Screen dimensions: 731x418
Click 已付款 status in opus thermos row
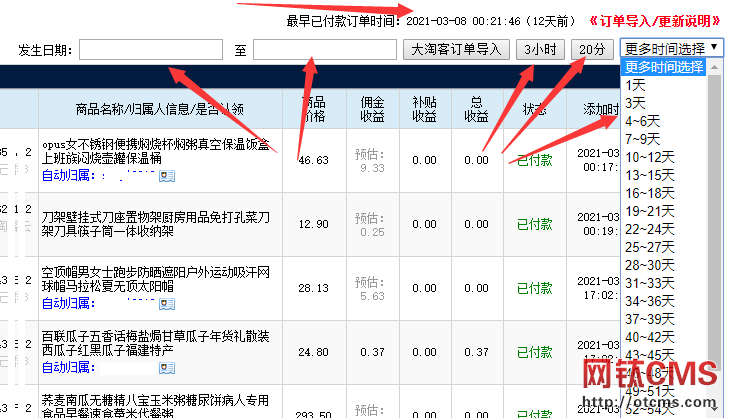coord(535,160)
